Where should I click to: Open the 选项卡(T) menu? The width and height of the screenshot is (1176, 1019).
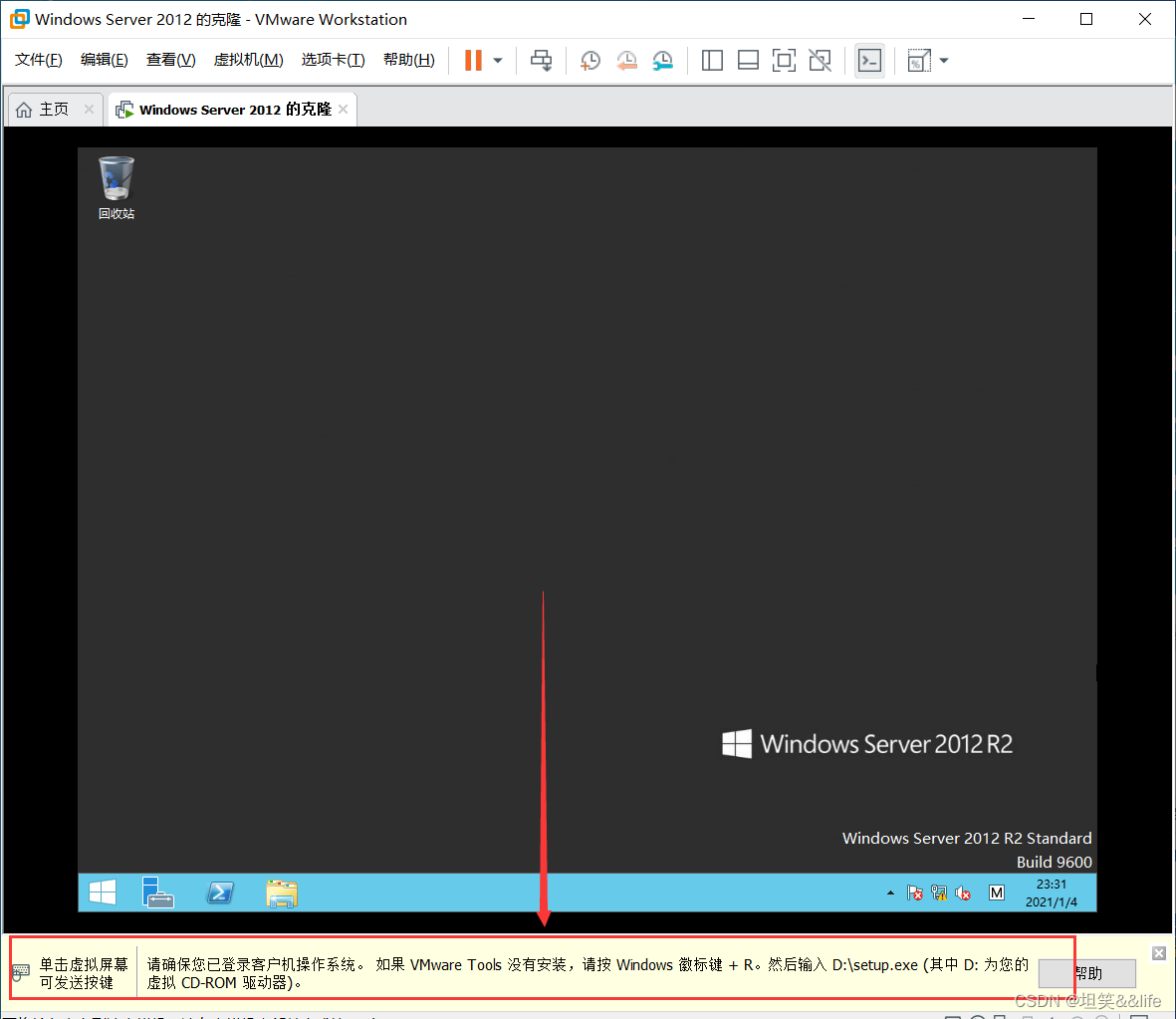click(x=333, y=60)
